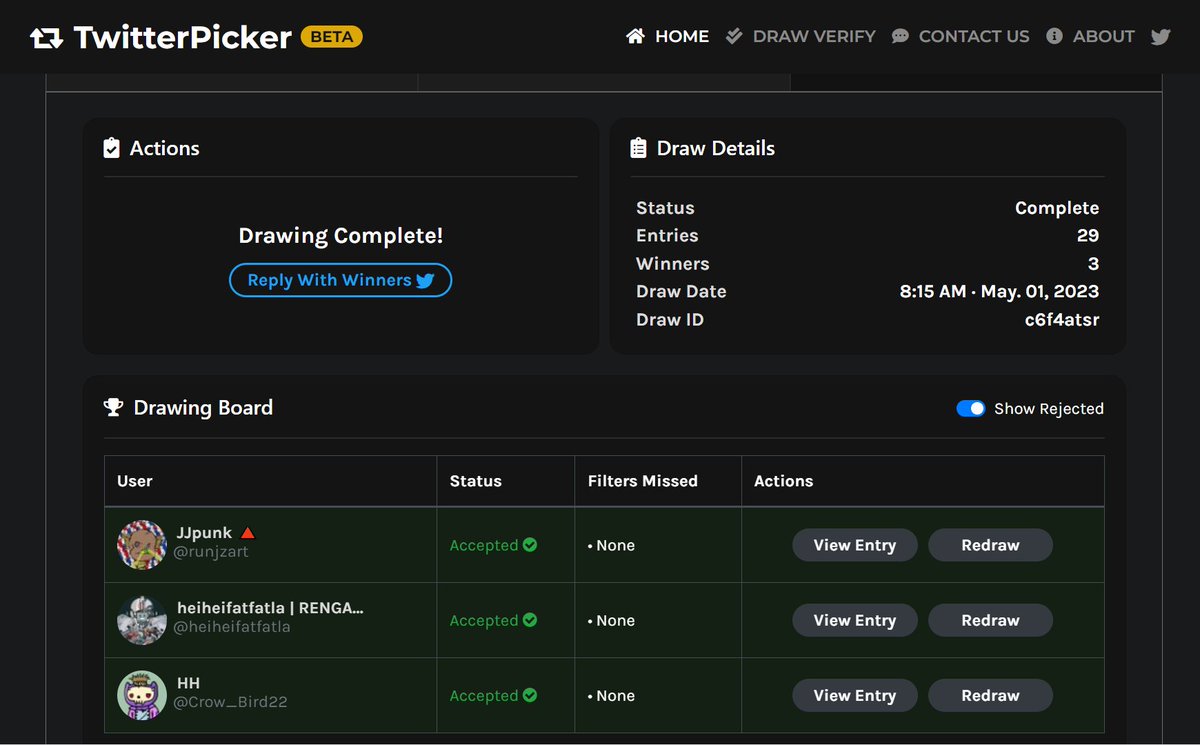
Task: Click the HH display name
Action: 188,683
